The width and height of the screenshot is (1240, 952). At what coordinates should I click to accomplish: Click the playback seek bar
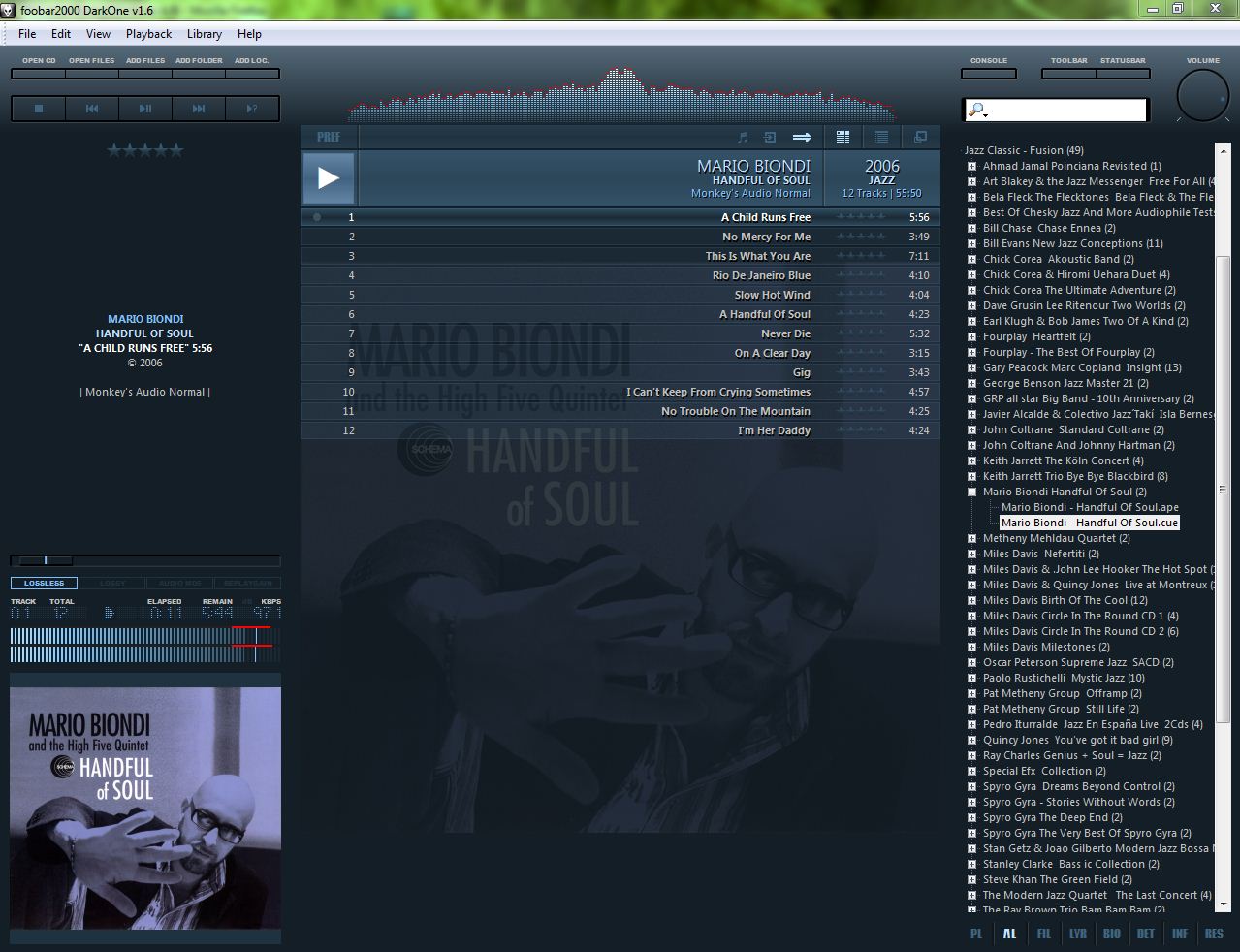(x=145, y=560)
